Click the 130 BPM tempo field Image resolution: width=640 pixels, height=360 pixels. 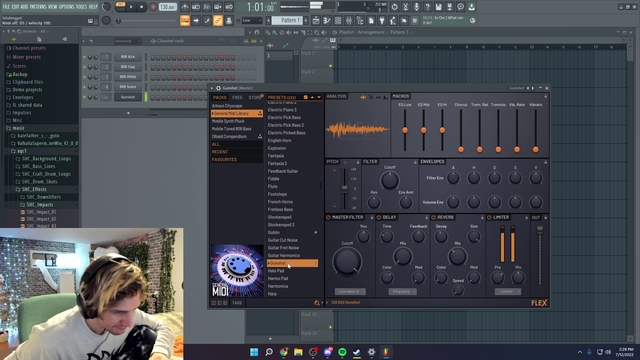click(x=167, y=7)
